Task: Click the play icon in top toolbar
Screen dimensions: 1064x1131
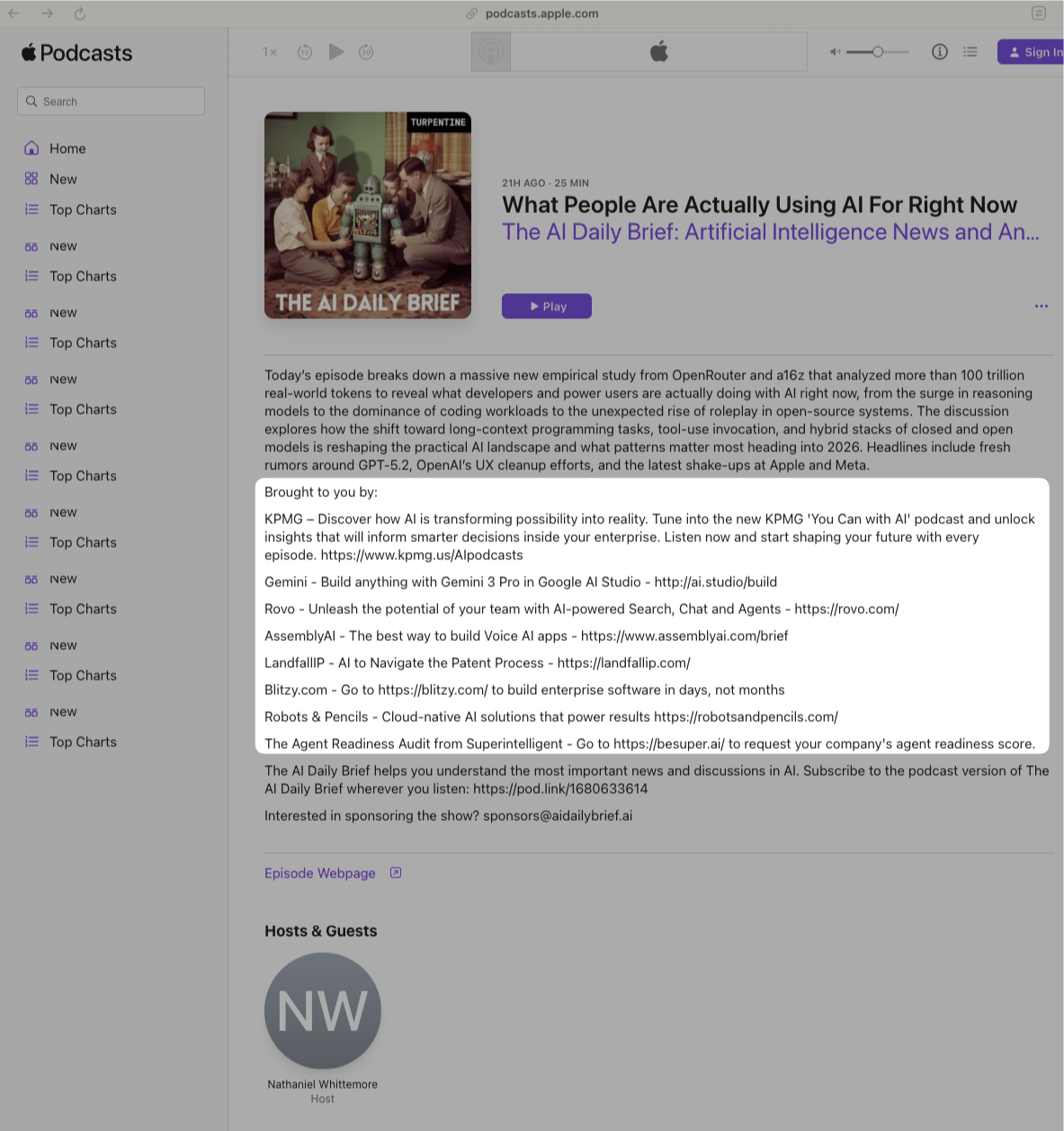Action: pyautogui.click(x=336, y=52)
